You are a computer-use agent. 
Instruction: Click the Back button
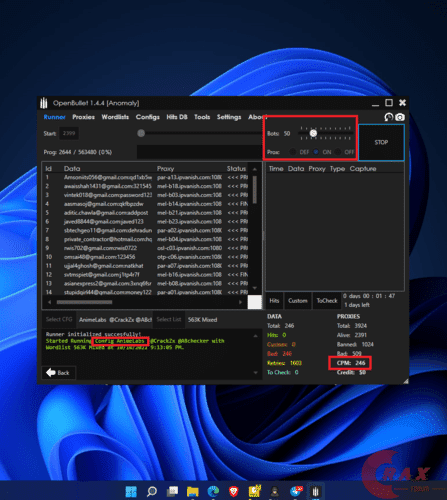pos(58,373)
